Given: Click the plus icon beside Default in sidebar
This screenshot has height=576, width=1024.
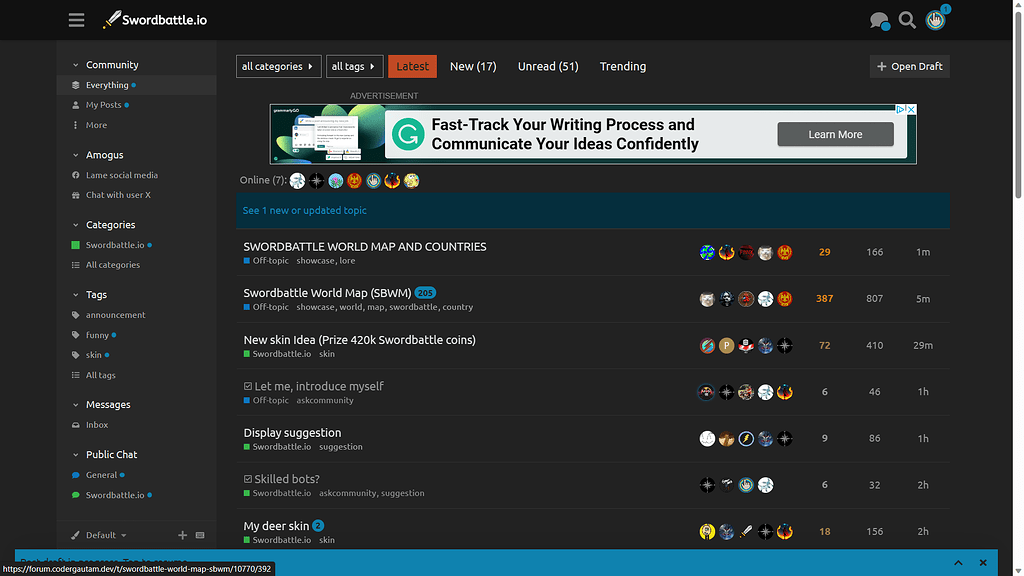Looking at the screenshot, I should tap(182, 535).
